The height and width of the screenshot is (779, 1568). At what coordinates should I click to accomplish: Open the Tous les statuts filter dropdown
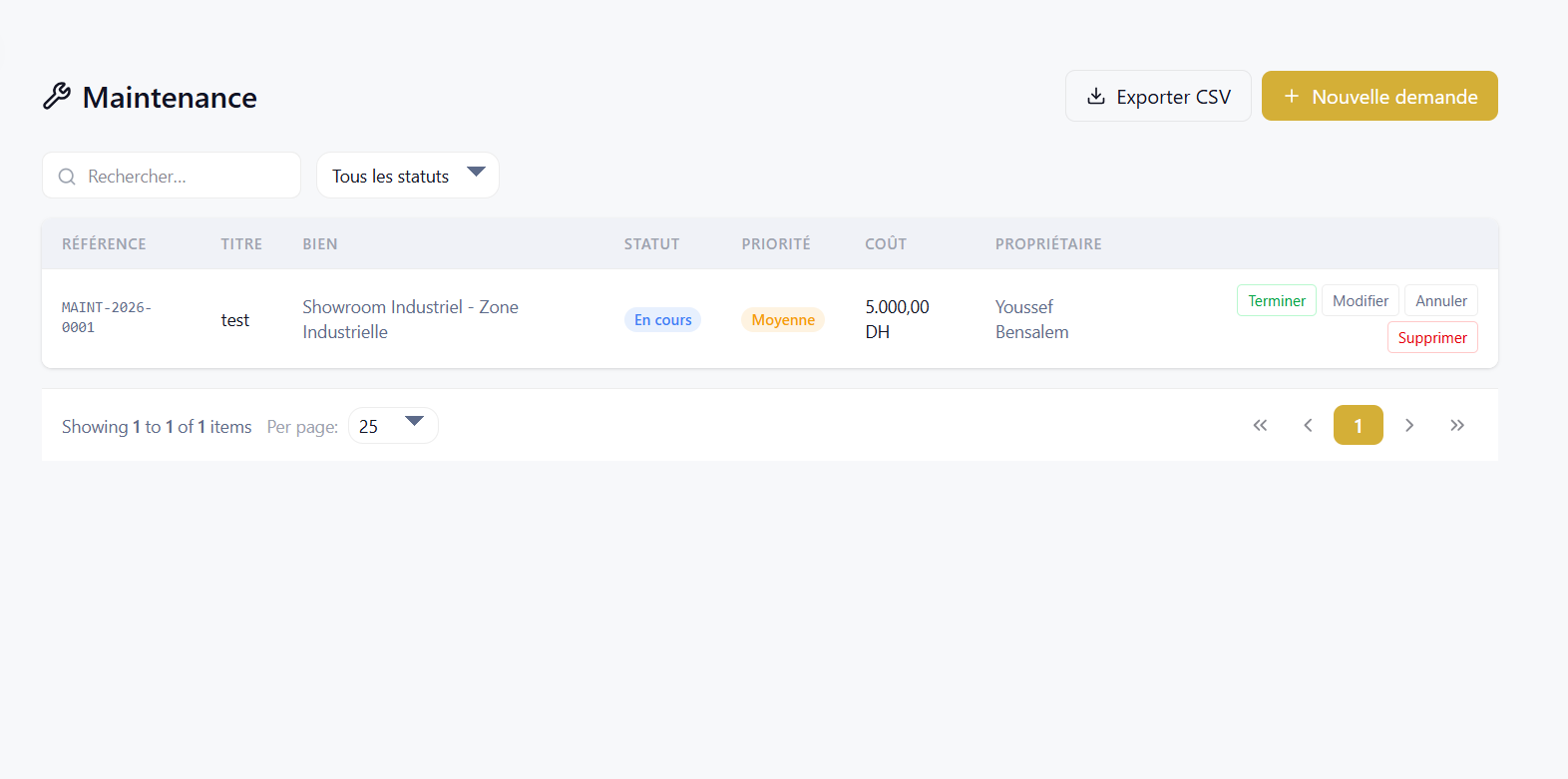[408, 176]
